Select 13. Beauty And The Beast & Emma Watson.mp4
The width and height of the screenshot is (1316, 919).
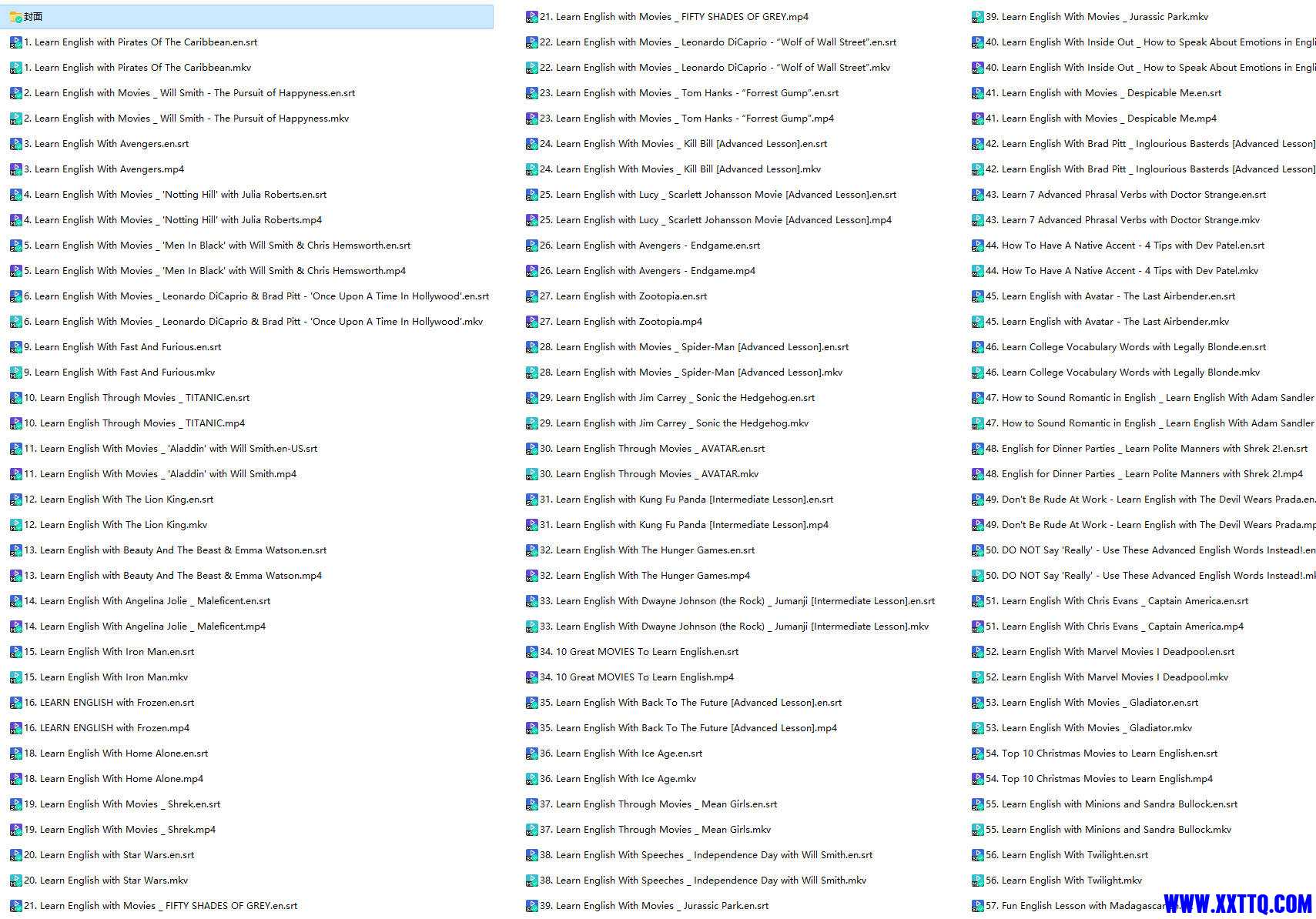click(x=173, y=575)
